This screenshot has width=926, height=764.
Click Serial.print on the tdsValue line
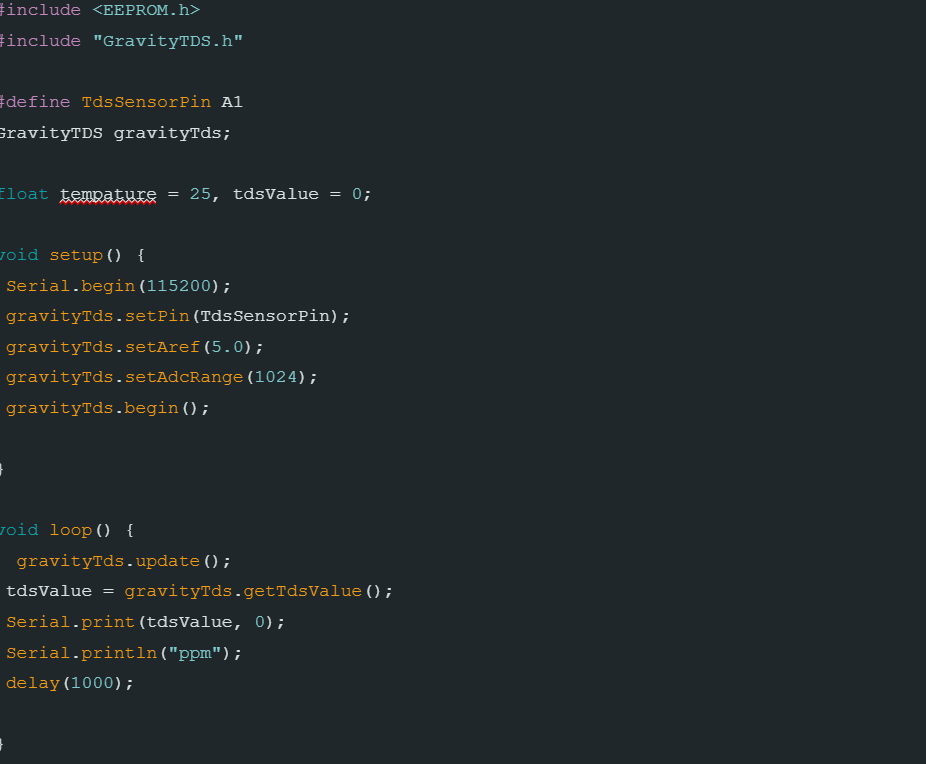pyautogui.click(x=70, y=622)
